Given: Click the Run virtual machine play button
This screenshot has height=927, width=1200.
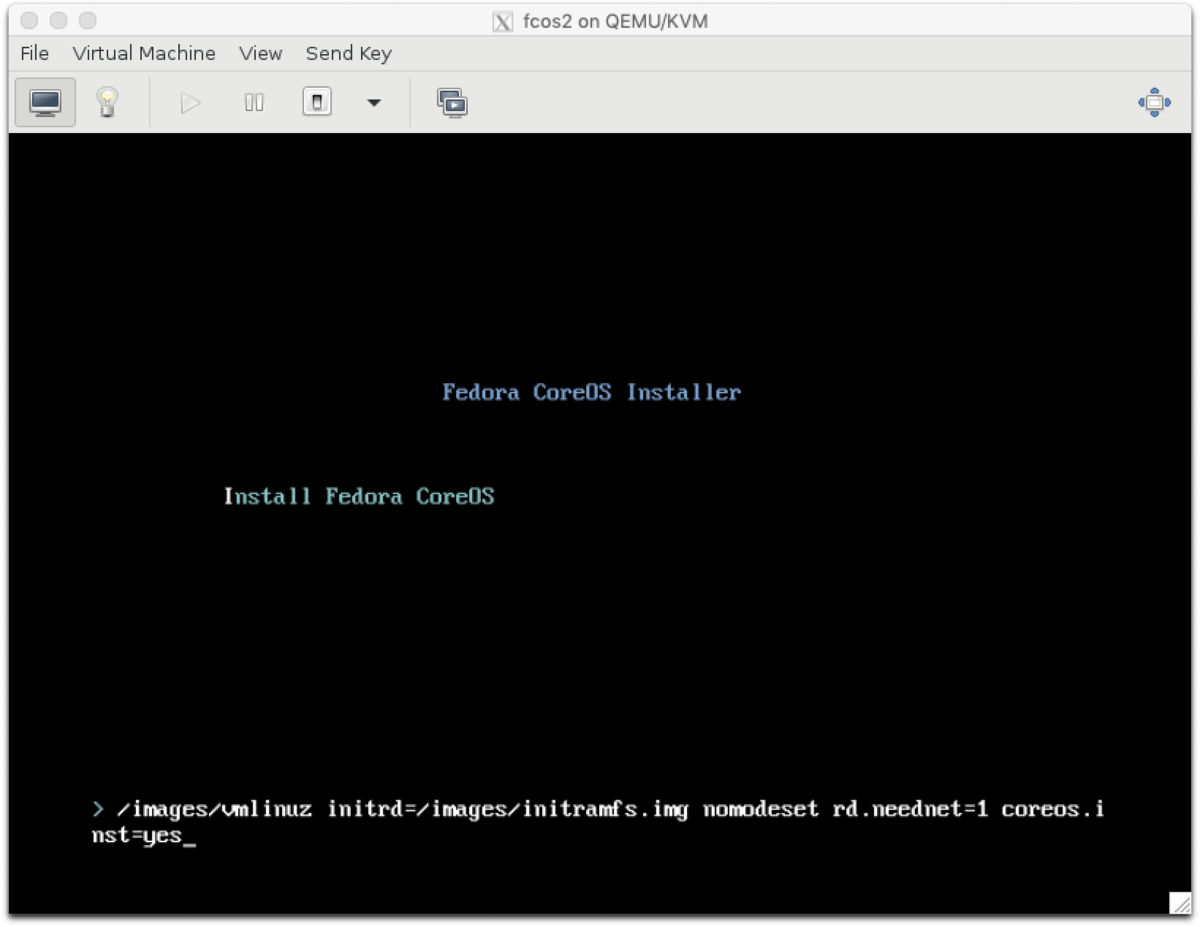Looking at the screenshot, I should (x=191, y=102).
